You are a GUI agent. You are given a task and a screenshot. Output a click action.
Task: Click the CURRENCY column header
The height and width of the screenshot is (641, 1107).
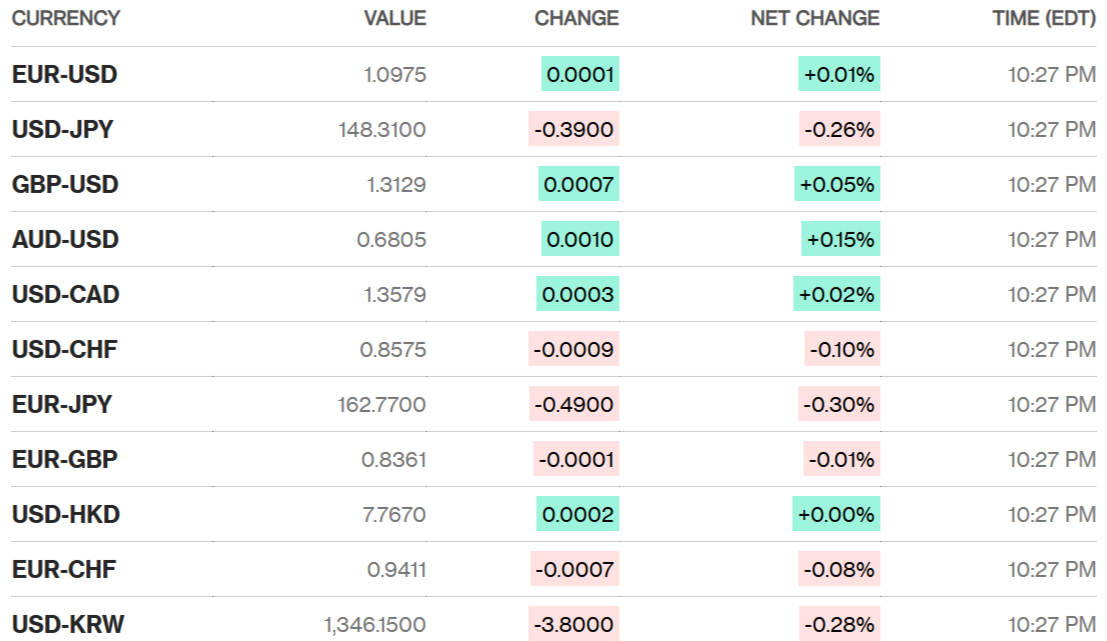(66, 18)
